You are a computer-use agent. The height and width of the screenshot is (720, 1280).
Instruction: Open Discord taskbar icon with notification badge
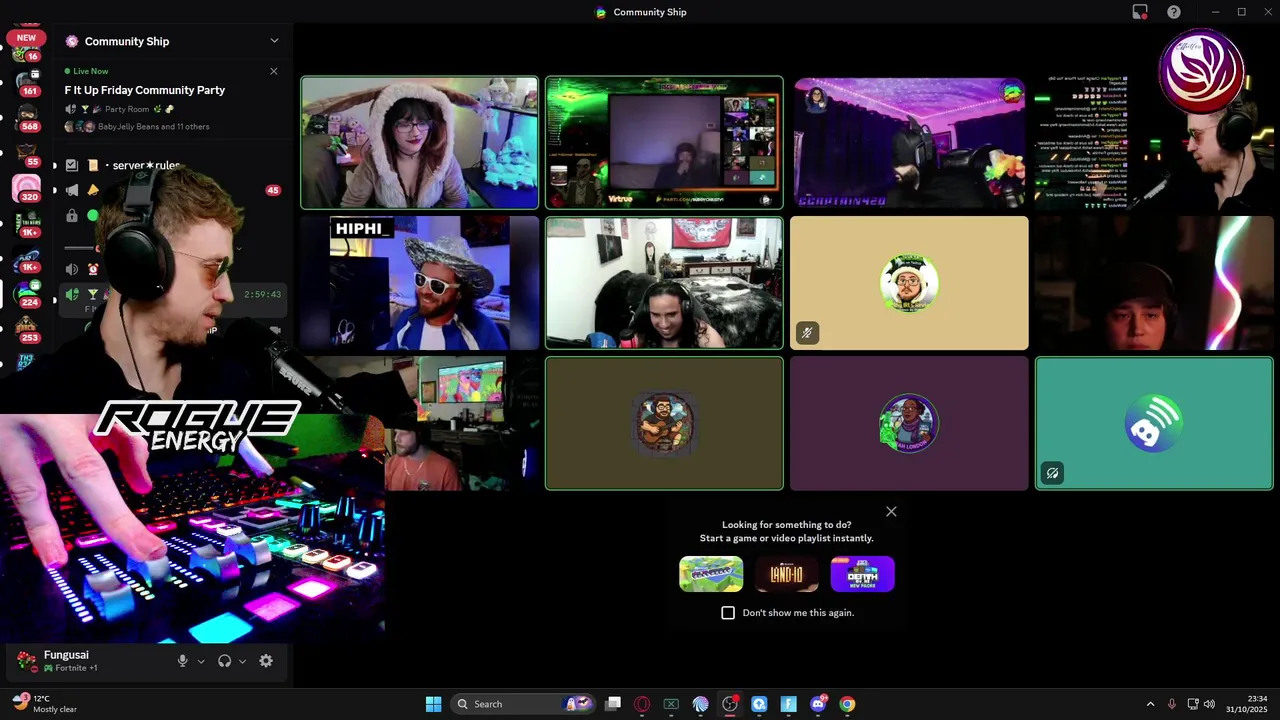(x=818, y=704)
